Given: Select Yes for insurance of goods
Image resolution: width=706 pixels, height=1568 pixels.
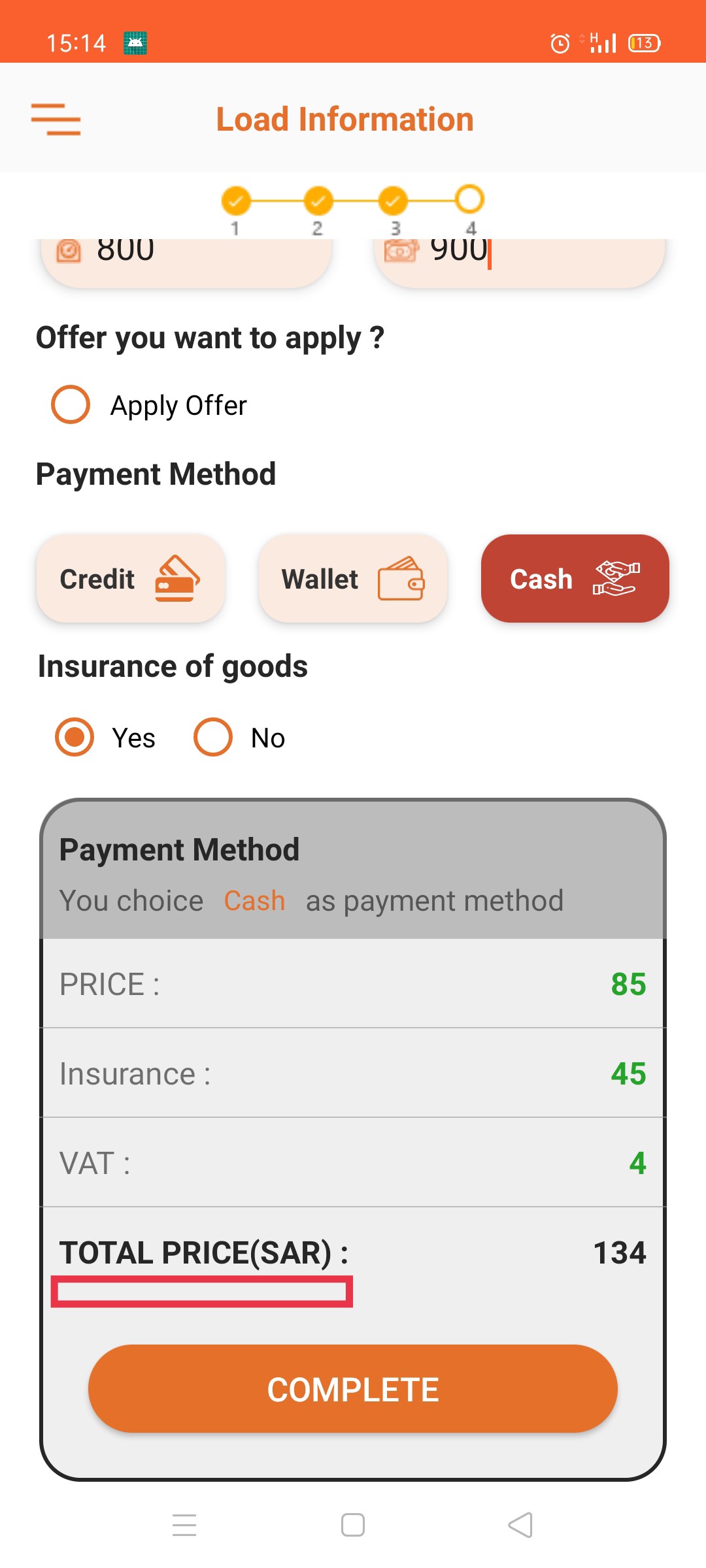Looking at the screenshot, I should pos(75,737).
